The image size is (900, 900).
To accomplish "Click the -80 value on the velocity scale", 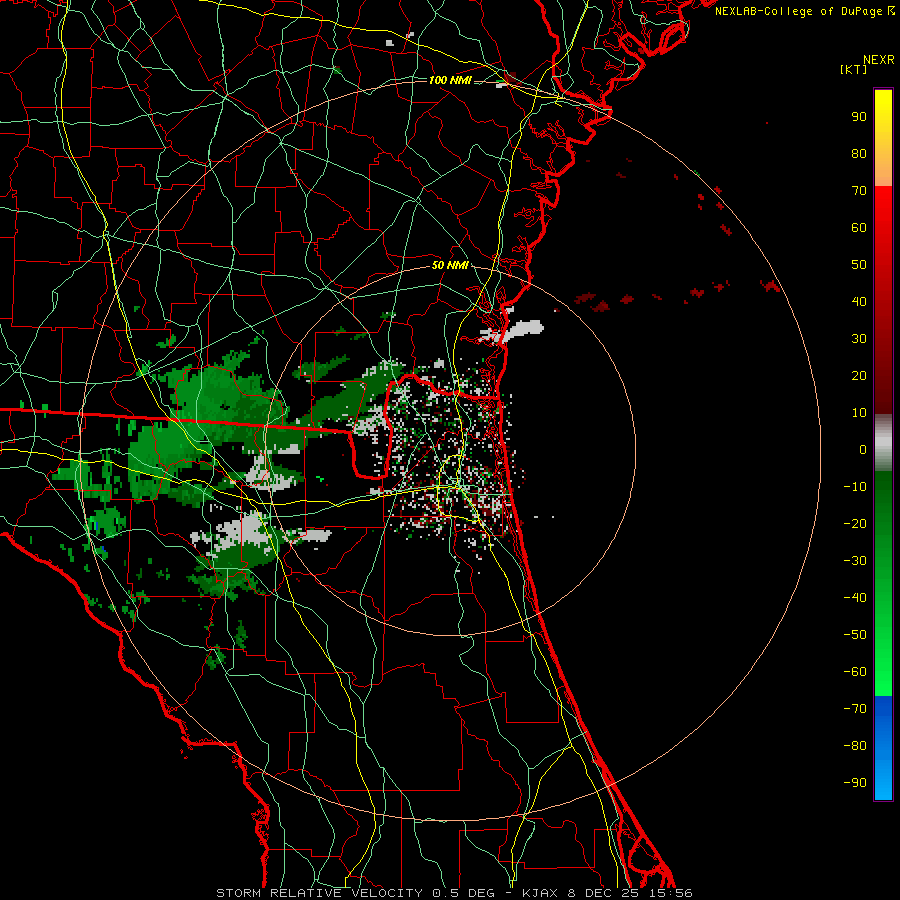I will click(855, 746).
